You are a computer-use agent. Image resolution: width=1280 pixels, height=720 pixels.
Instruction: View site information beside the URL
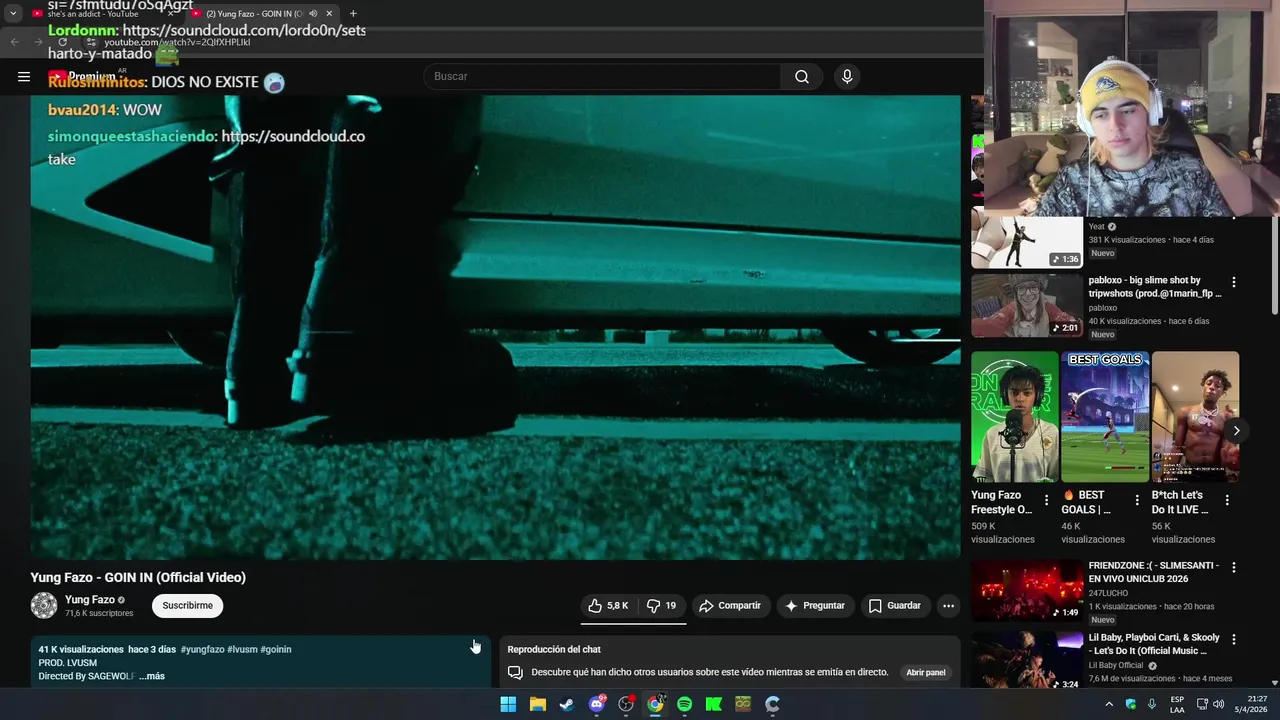tap(91, 42)
